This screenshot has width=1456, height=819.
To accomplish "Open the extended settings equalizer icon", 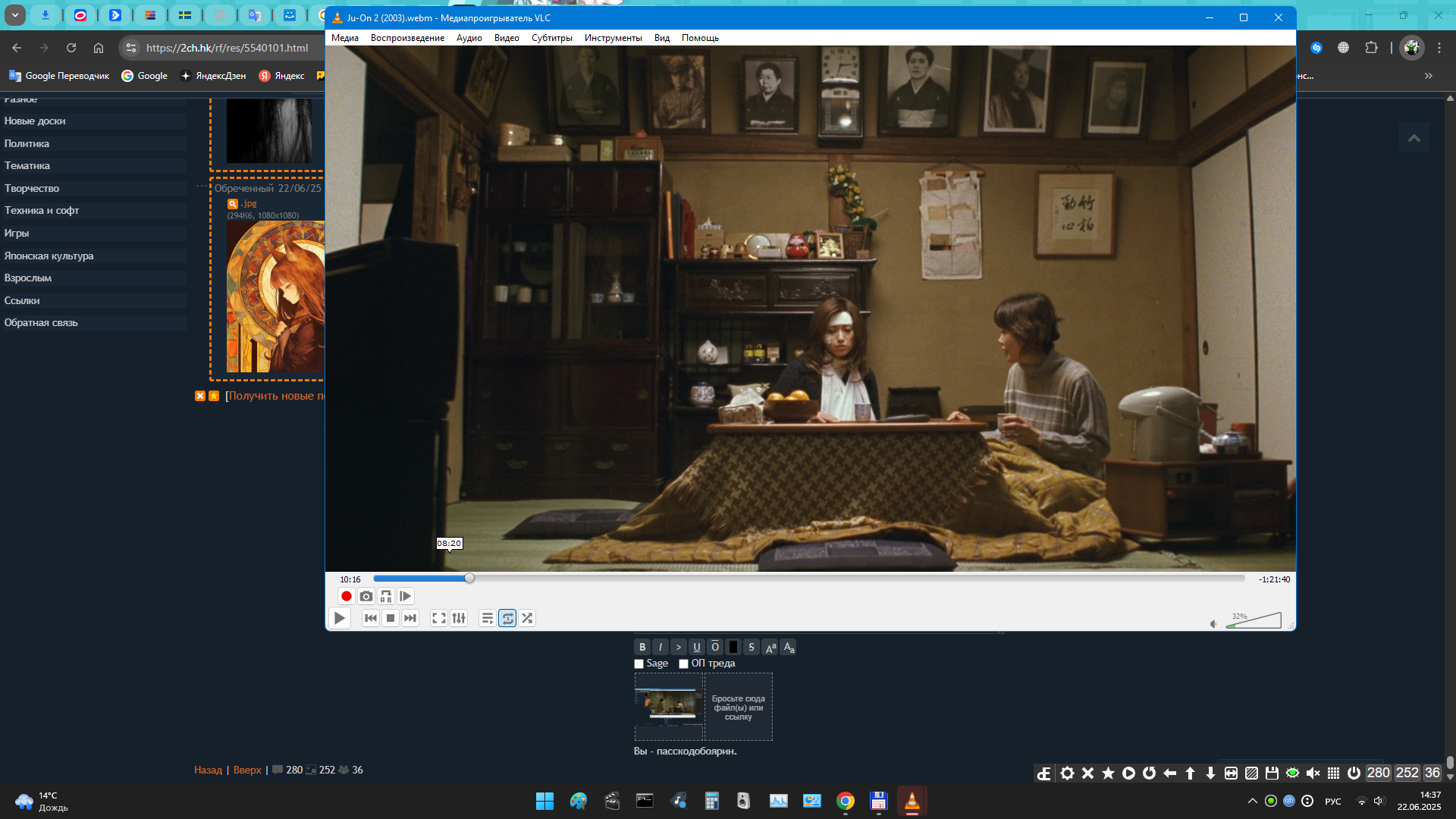I will pyautogui.click(x=459, y=619).
